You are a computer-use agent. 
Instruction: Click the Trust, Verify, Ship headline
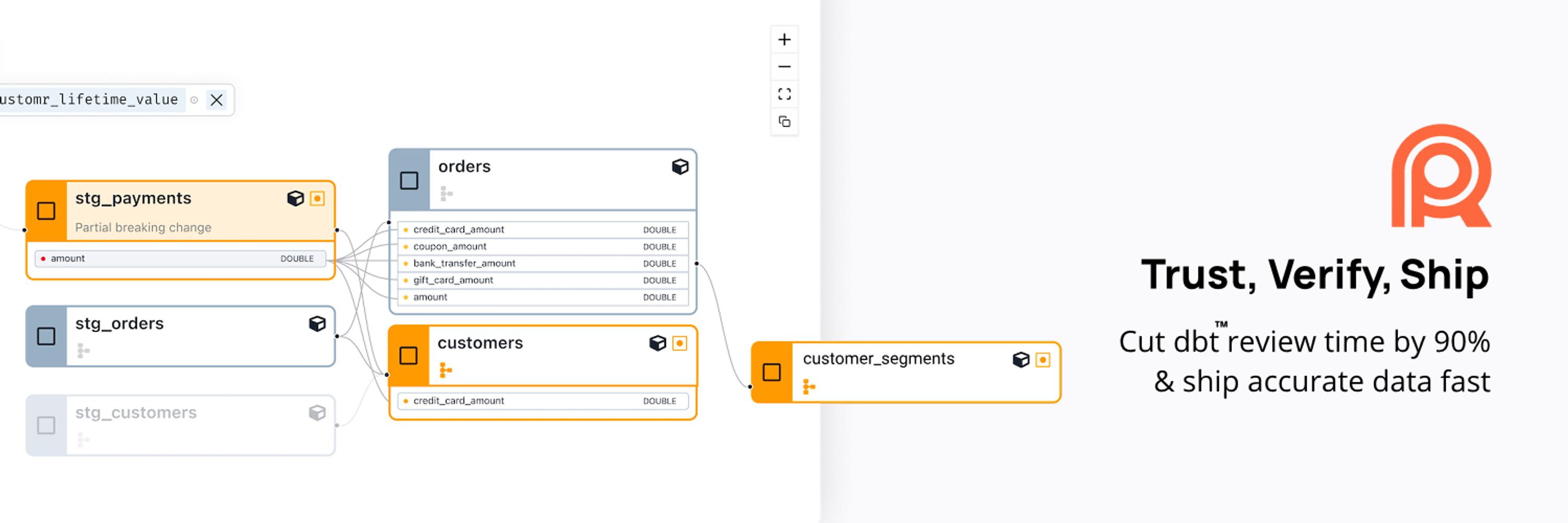coord(1315,275)
